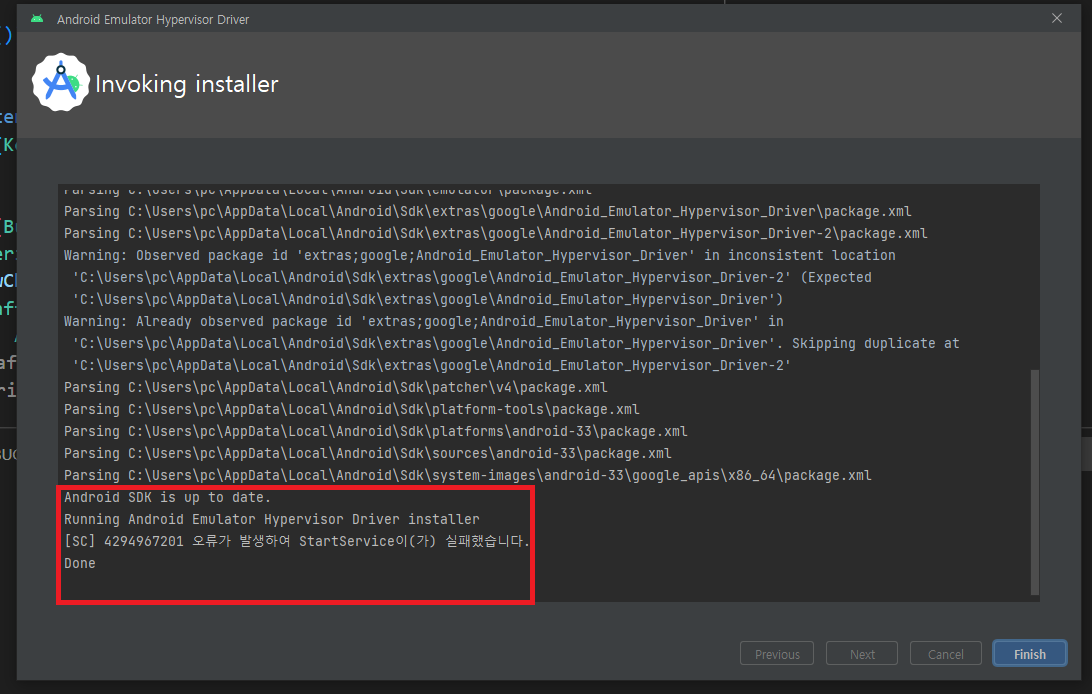
Task: Click the Finish button
Action: coord(1029,654)
